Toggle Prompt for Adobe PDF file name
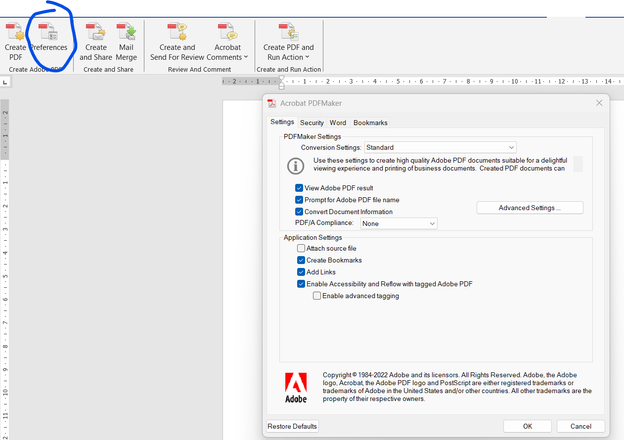 point(299,200)
